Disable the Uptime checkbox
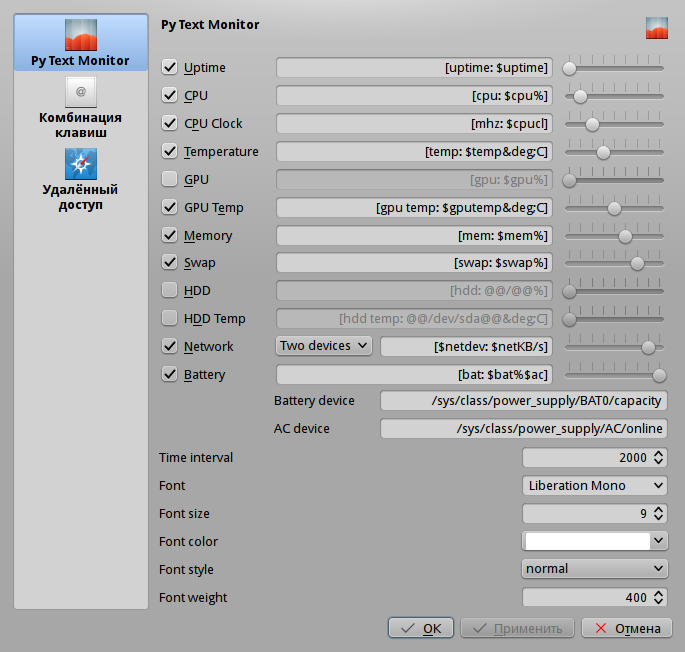The width and height of the screenshot is (685, 652). pos(170,68)
